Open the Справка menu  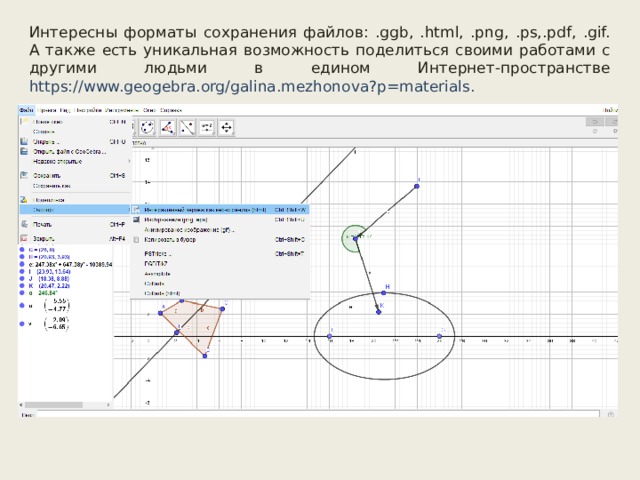point(171,110)
